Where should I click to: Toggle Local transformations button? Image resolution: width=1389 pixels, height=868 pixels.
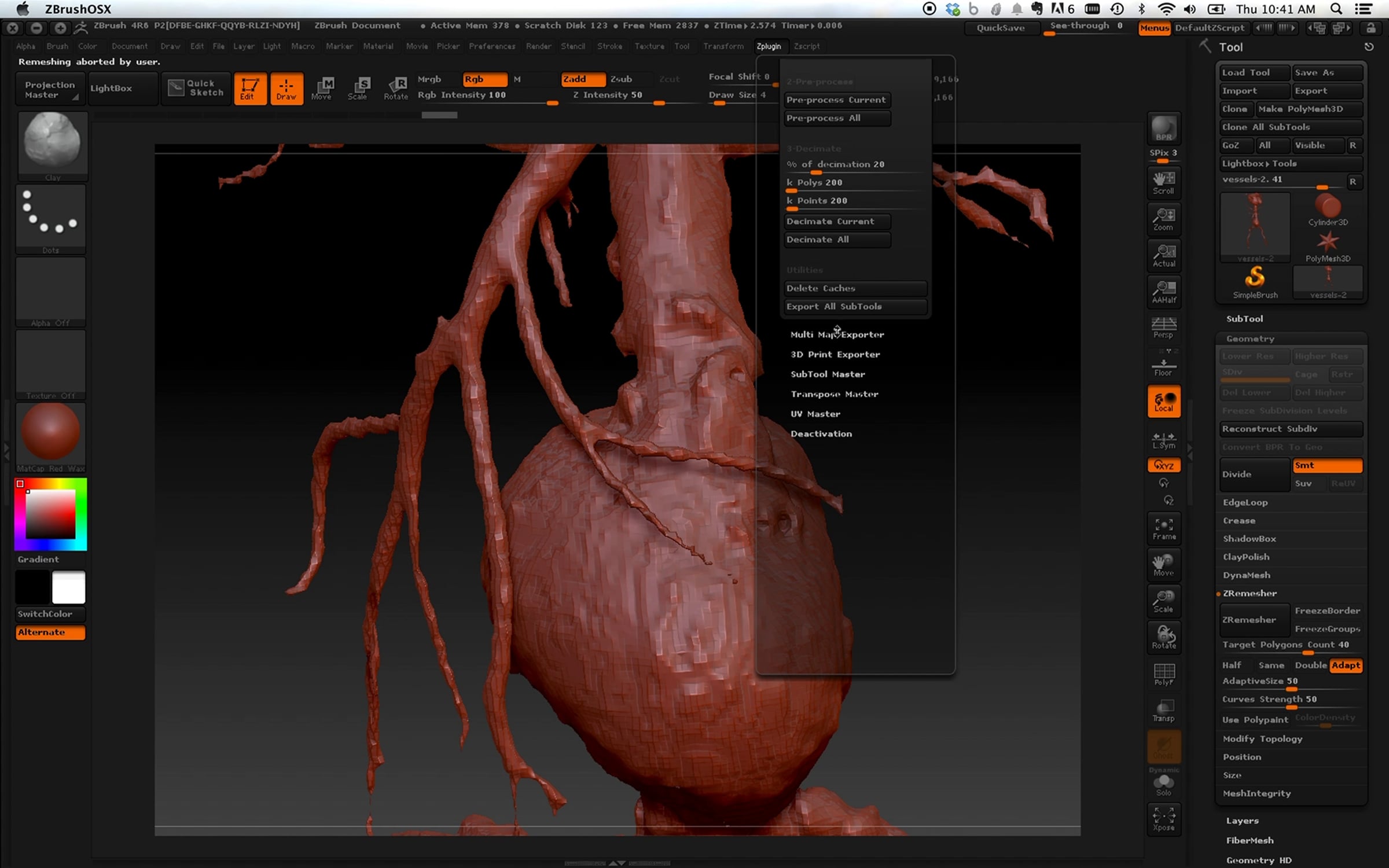click(1164, 402)
